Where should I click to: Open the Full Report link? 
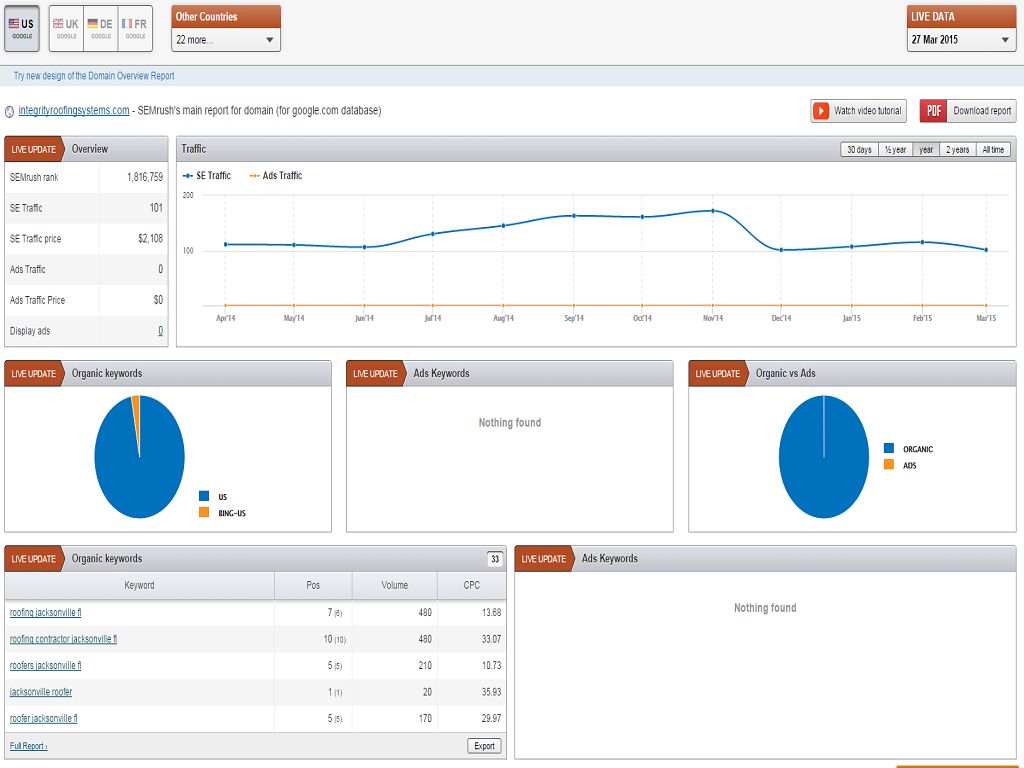(x=28, y=746)
